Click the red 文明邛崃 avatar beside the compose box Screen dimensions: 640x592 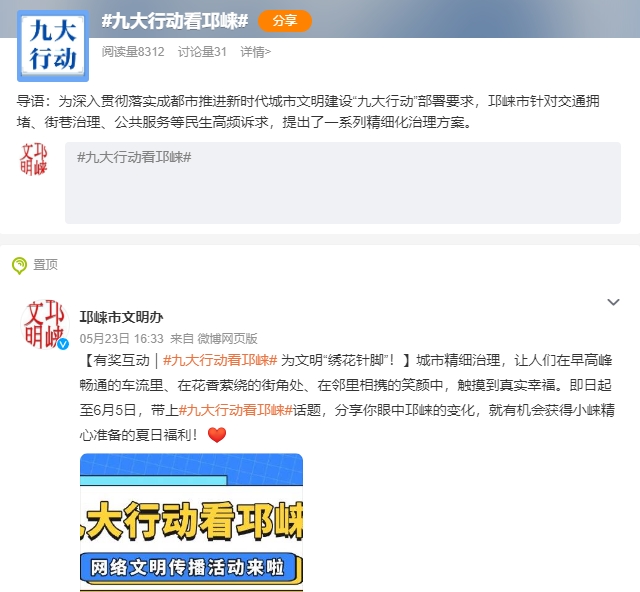[x=34, y=159]
